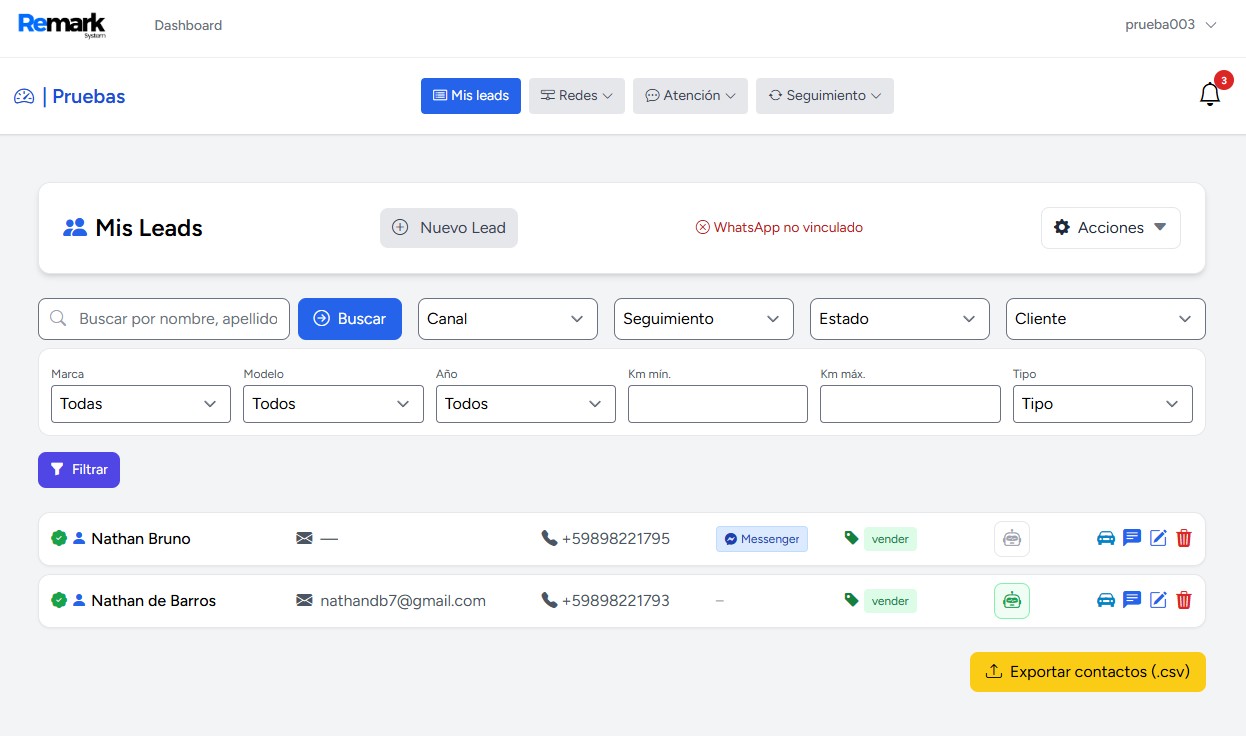
Task: Click the Messenger channel badge on Nathan Bruno
Action: pos(761,538)
